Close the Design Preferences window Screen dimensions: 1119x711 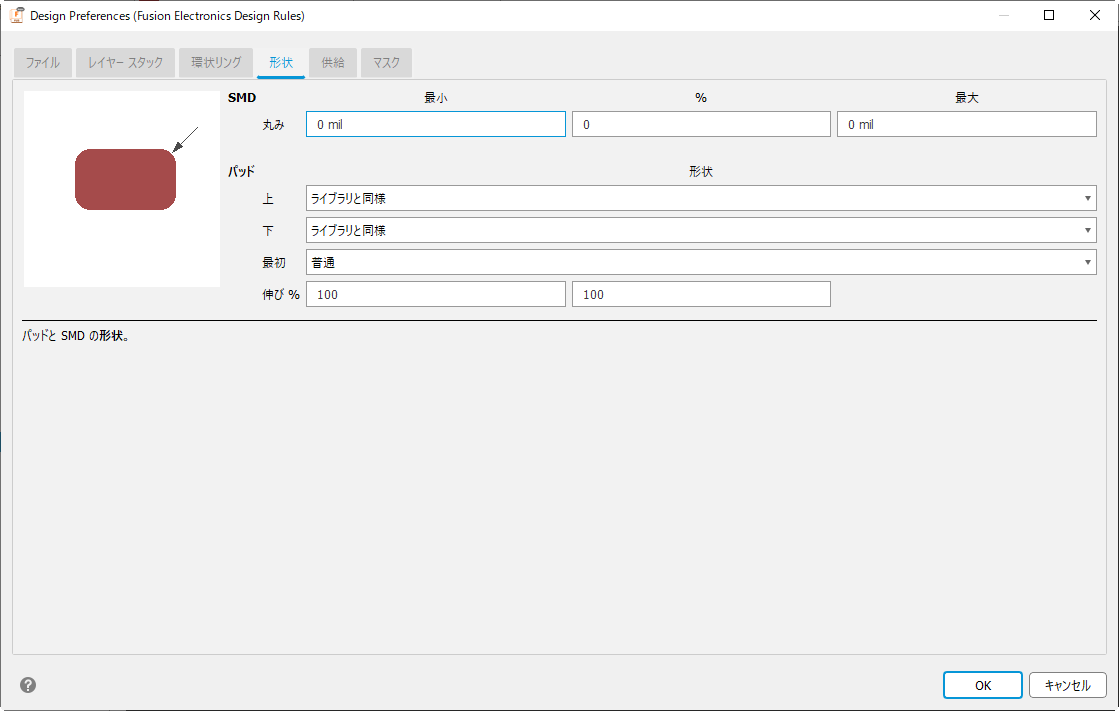tap(1095, 15)
